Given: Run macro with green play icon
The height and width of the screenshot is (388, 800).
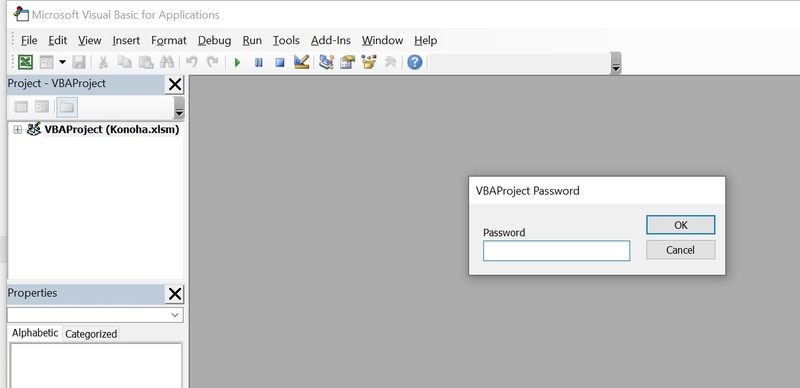Looking at the screenshot, I should [x=237, y=63].
